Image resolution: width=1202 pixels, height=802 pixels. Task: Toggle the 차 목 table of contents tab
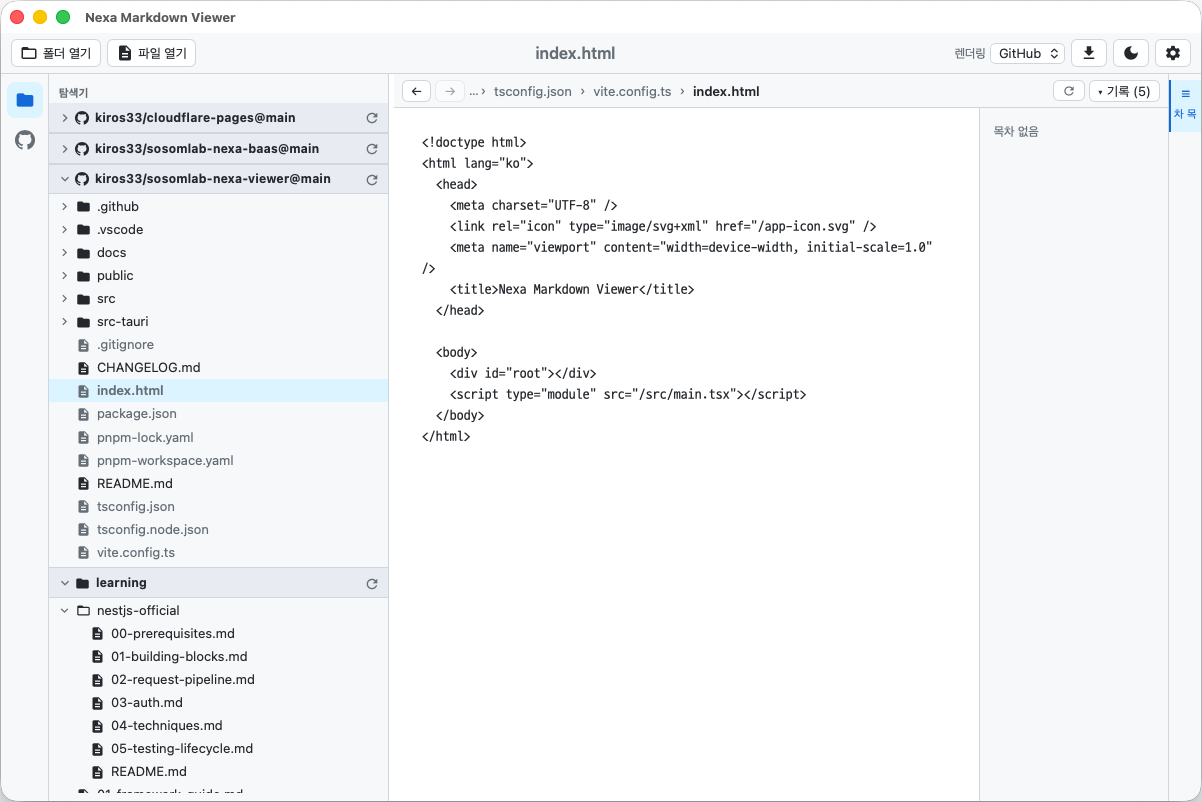coord(1185,105)
